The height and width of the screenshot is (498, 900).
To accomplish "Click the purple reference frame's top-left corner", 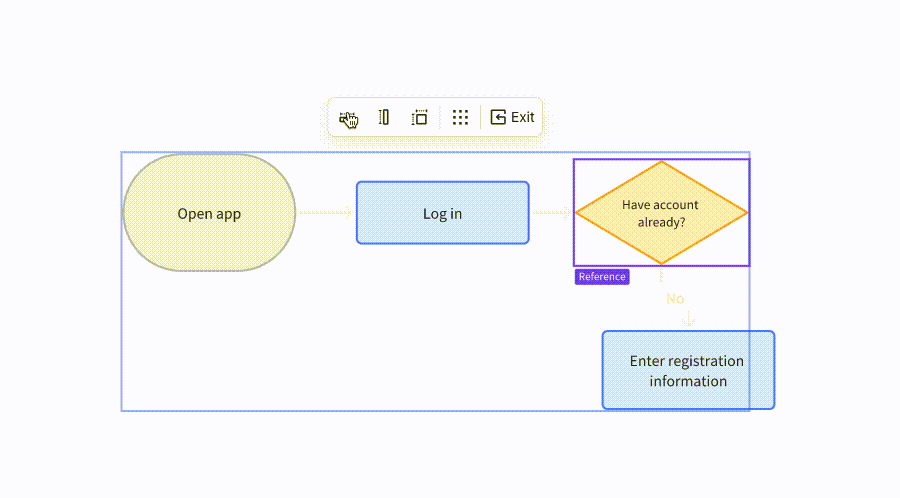I will coord(574,159).
